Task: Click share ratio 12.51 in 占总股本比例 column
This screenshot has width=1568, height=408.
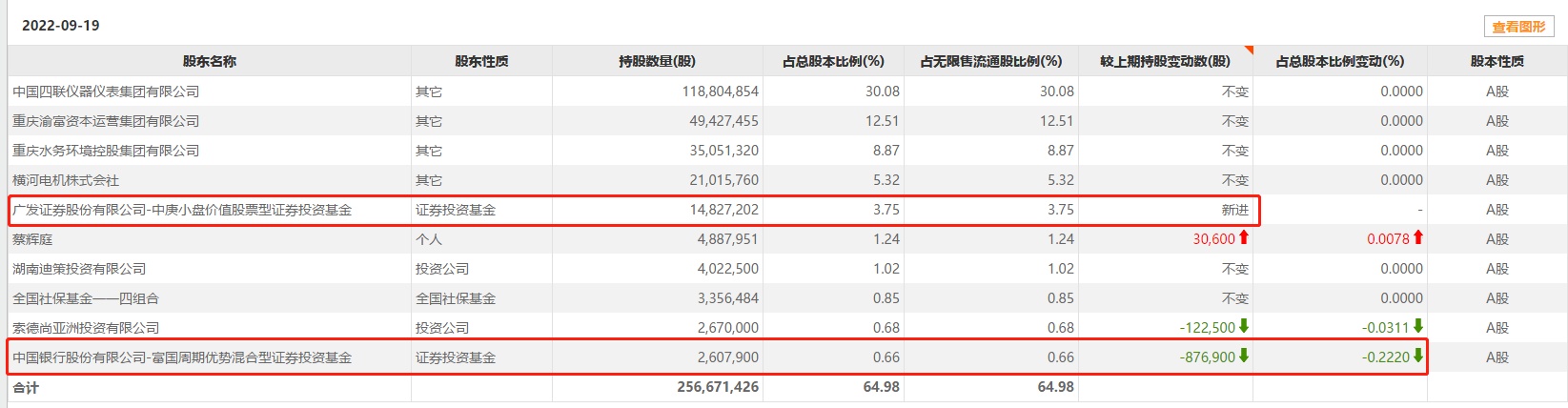Action: pyautogui.click(x=882, y=121)
